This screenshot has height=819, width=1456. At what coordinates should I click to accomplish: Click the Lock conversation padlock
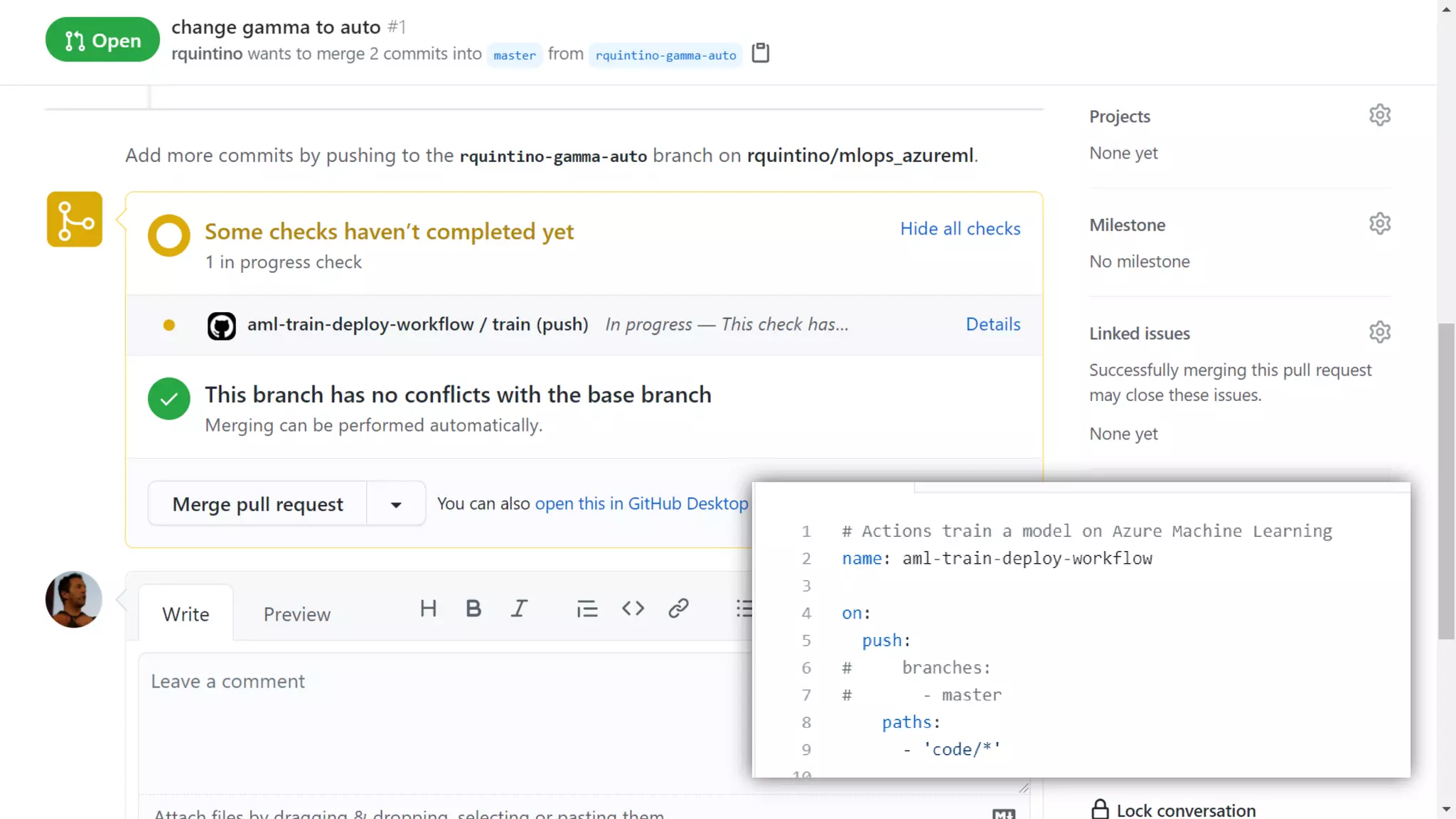coord(1100,809)
